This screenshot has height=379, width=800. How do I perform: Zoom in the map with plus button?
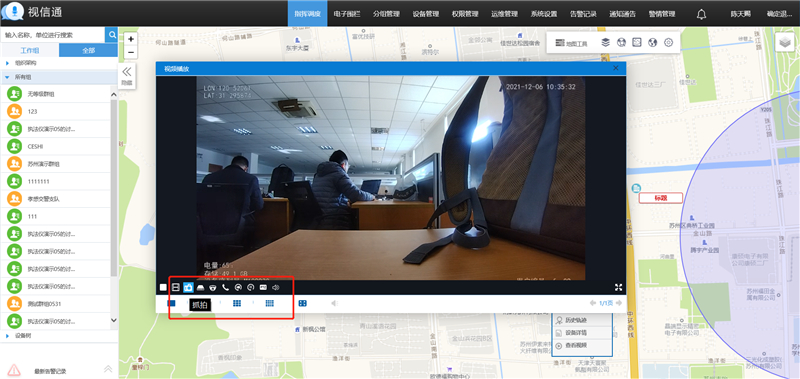click(x=131, y=39)
